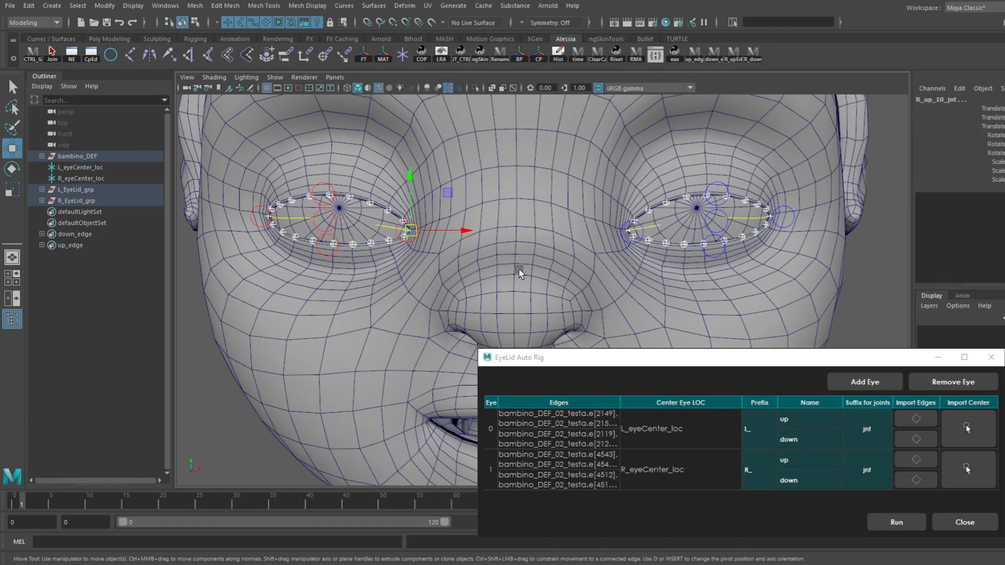Click the save scene icon
Viewport: 1005px width, 565px height.
click(x=106, y=22)
